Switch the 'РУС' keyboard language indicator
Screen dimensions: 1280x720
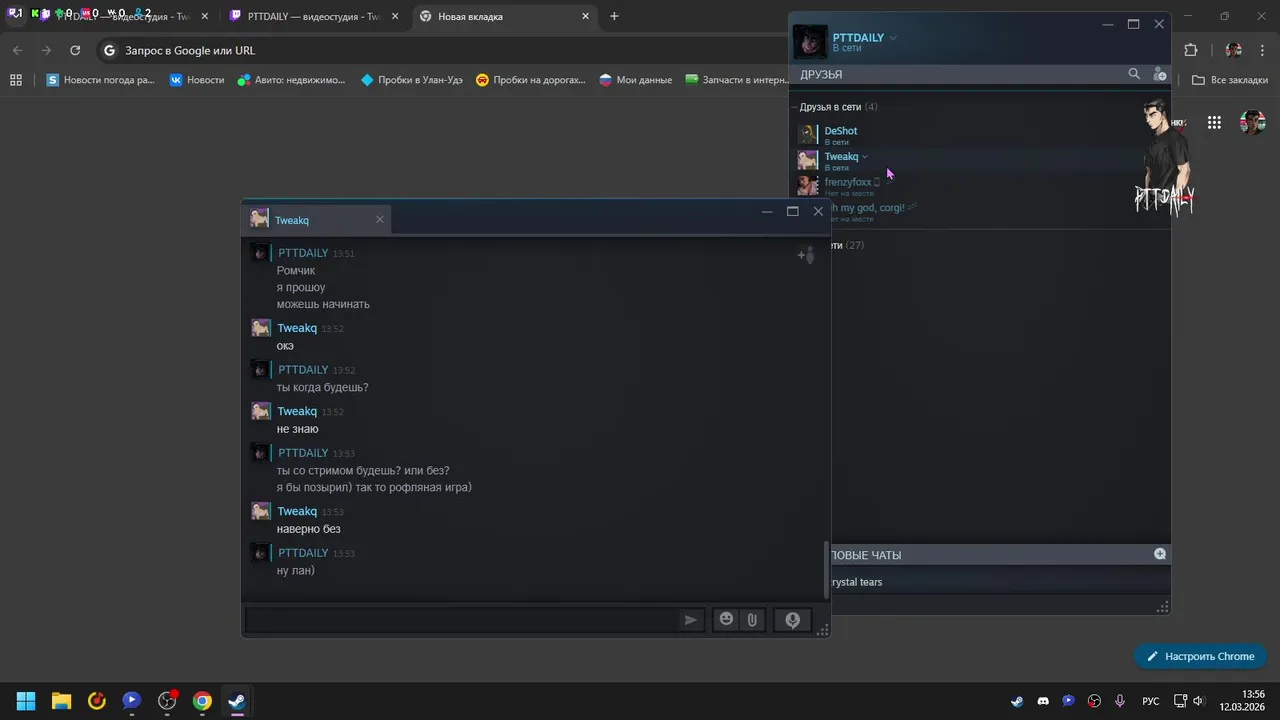1151,701
